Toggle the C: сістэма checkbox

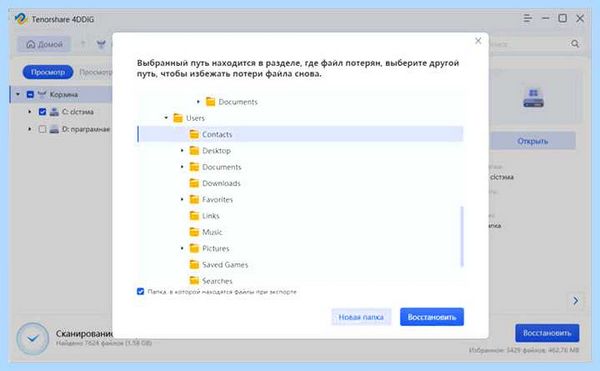pos(42,112)
